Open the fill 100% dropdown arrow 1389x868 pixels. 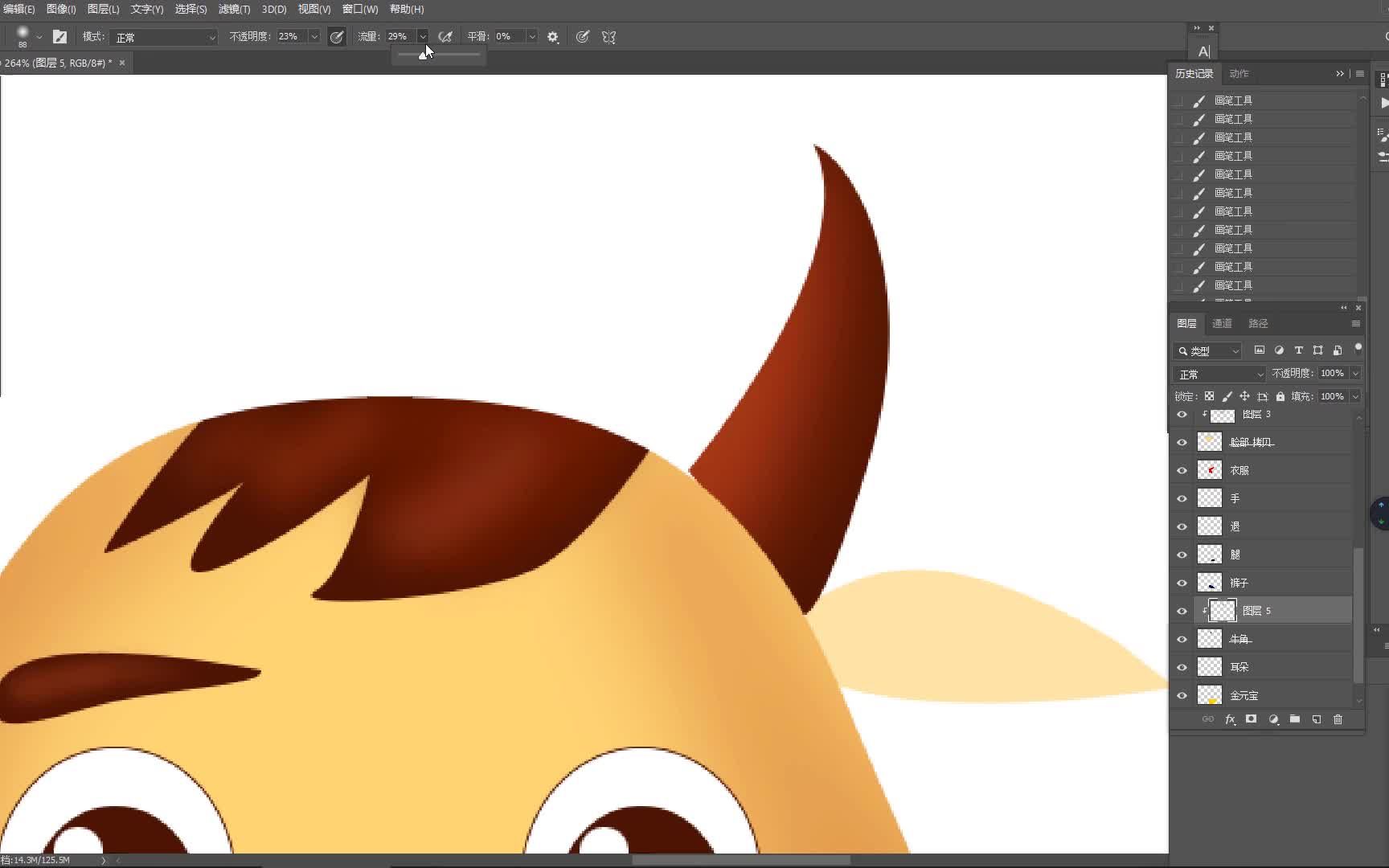(x=1355, y=396)
